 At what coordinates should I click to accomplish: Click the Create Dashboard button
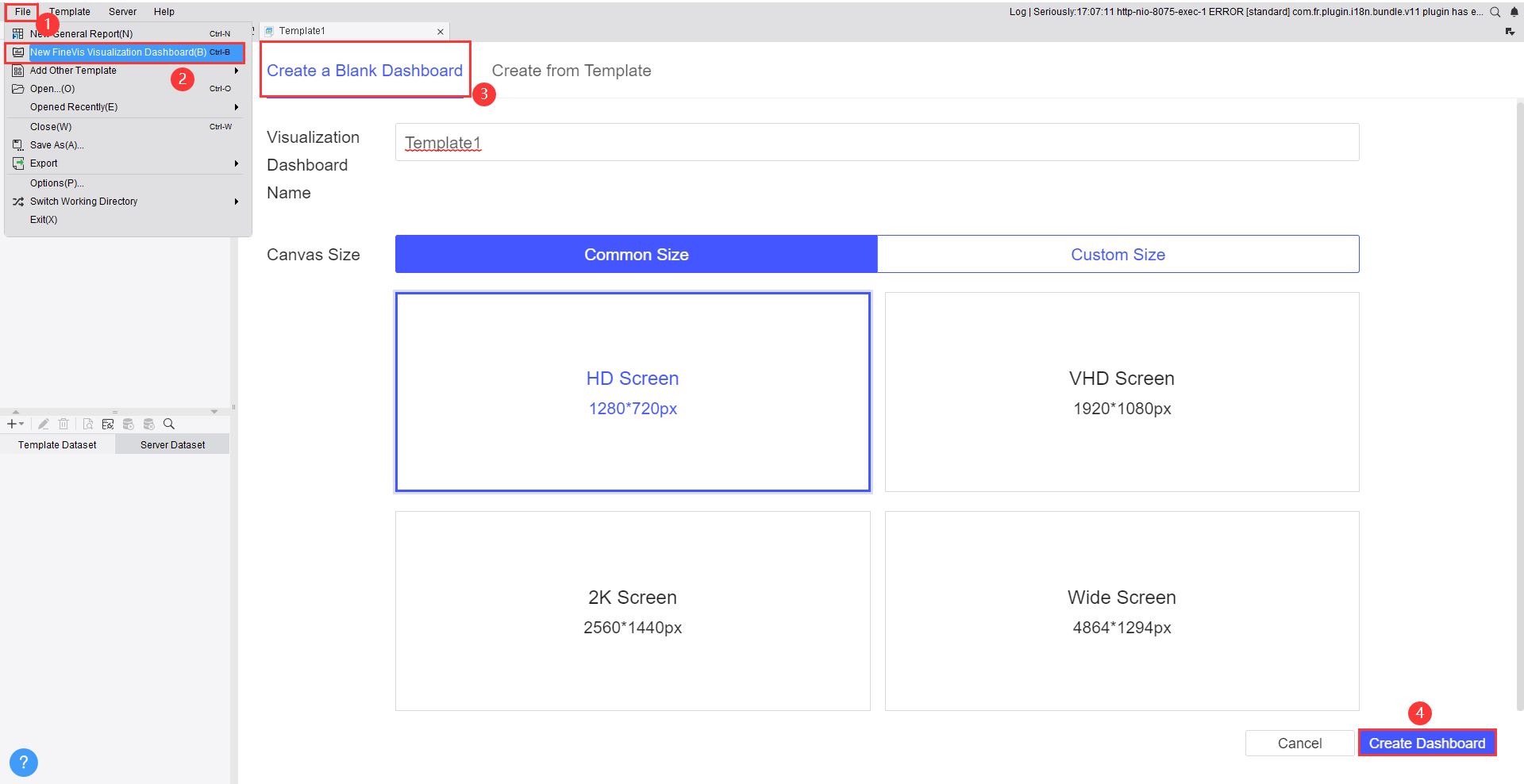[1427, 743]
